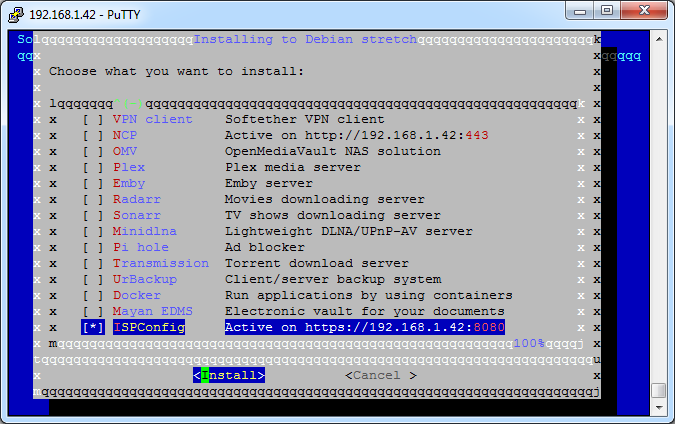Click 'Run applications by using containers' description
This screenshot has width=675, height=424.
point(368,295)
